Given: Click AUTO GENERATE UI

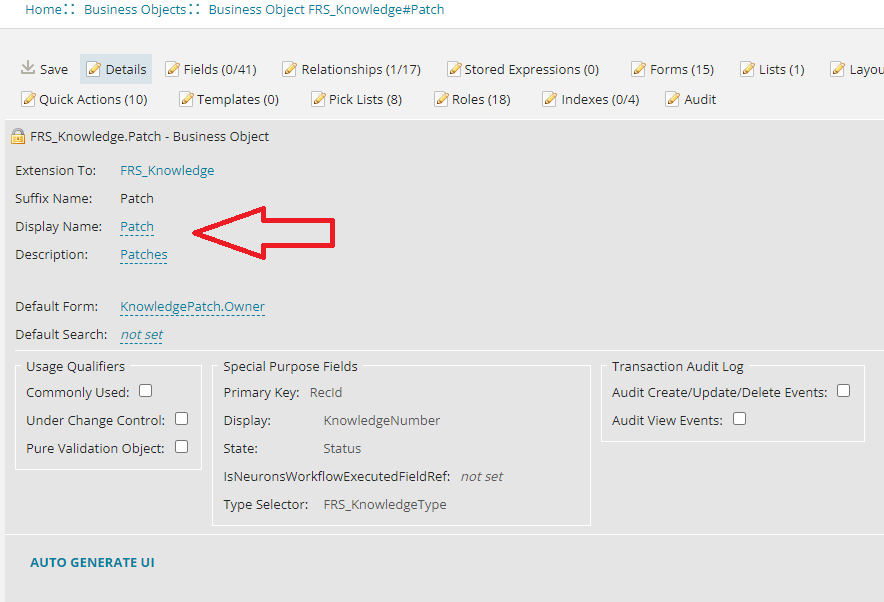Looking at the screenshot, I should [x=92, y=562].
